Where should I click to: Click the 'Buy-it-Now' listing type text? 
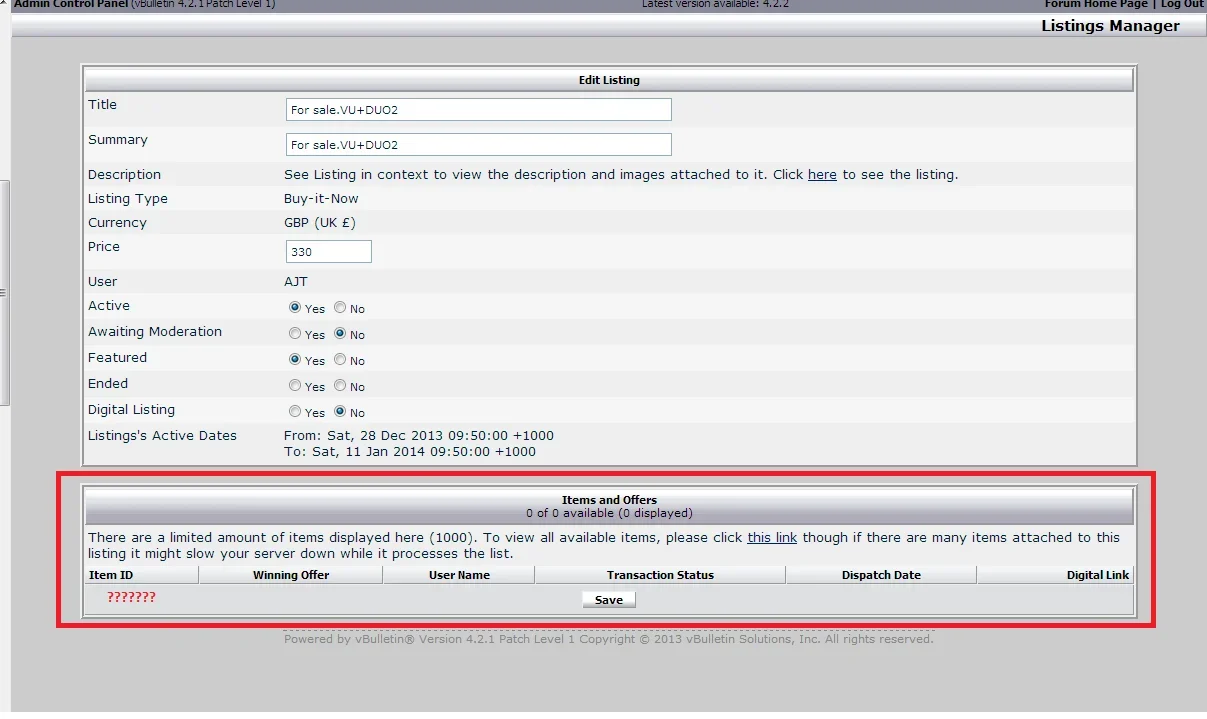click(321, 199)
